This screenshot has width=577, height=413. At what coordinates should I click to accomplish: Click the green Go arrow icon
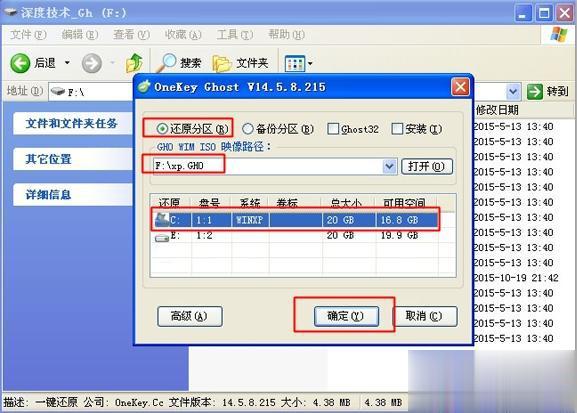point(535,91)
